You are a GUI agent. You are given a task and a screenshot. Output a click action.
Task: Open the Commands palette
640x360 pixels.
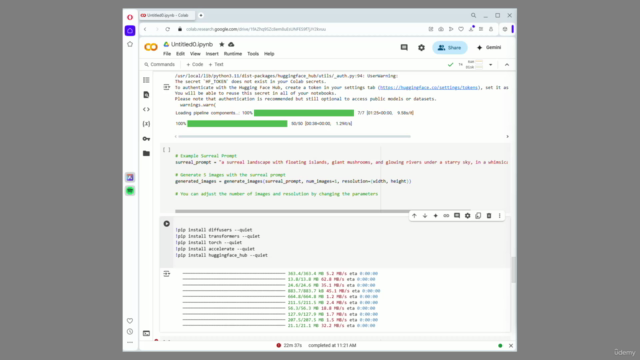(159, 64)
